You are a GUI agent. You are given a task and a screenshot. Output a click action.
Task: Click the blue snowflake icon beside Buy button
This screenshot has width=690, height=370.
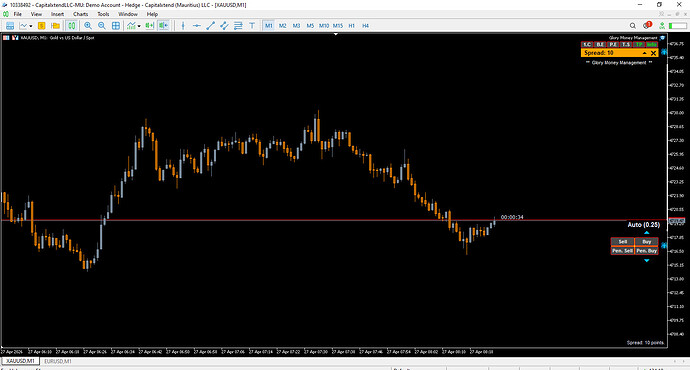[664, 245]
